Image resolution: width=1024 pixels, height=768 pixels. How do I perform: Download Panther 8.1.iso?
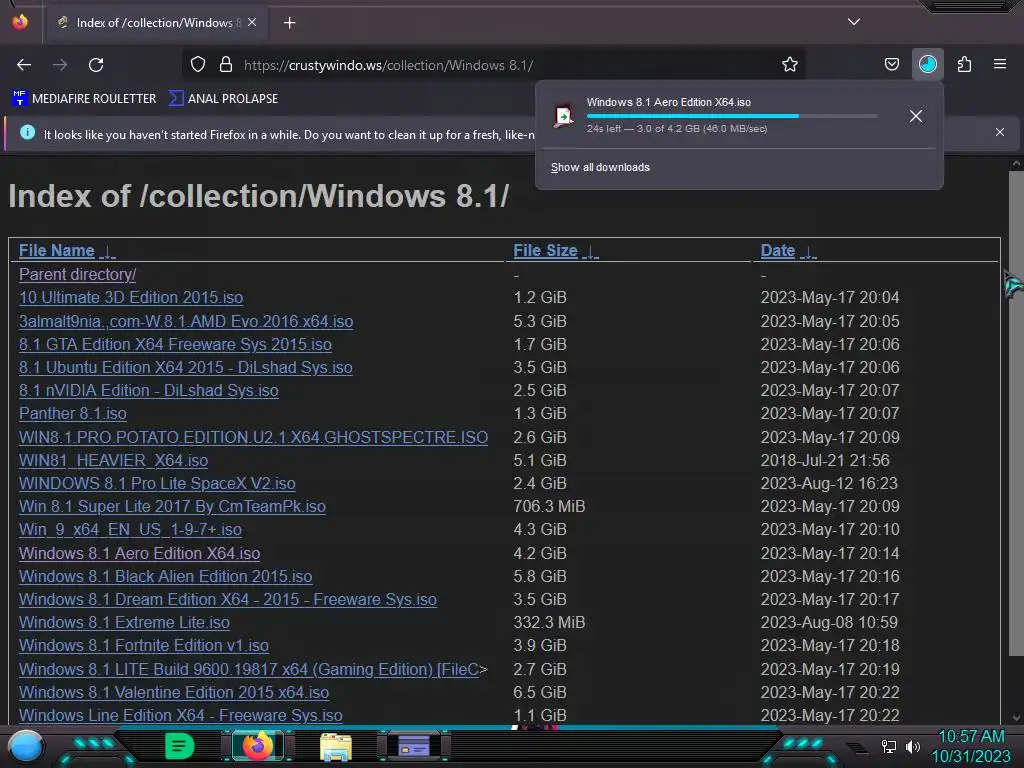point(72,413)
